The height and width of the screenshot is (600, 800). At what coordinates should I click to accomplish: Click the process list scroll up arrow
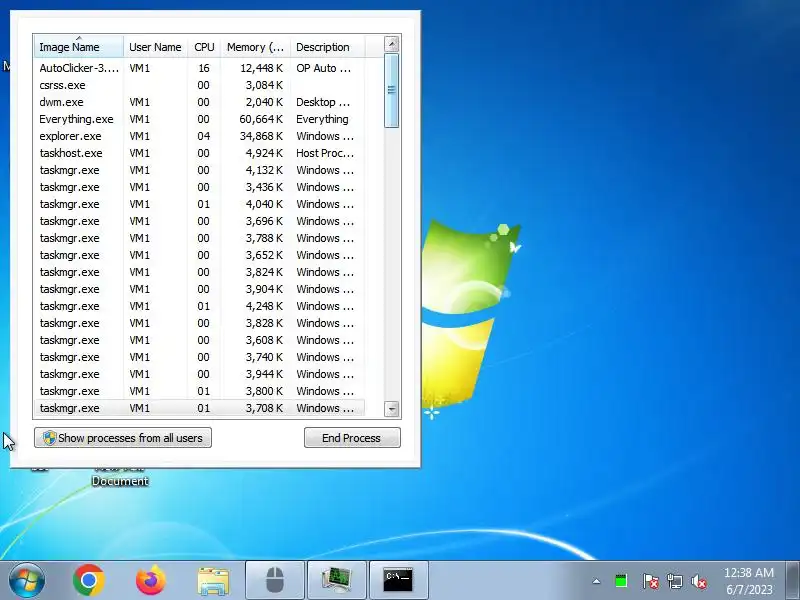pyautogui.click(x=392, y=44)
